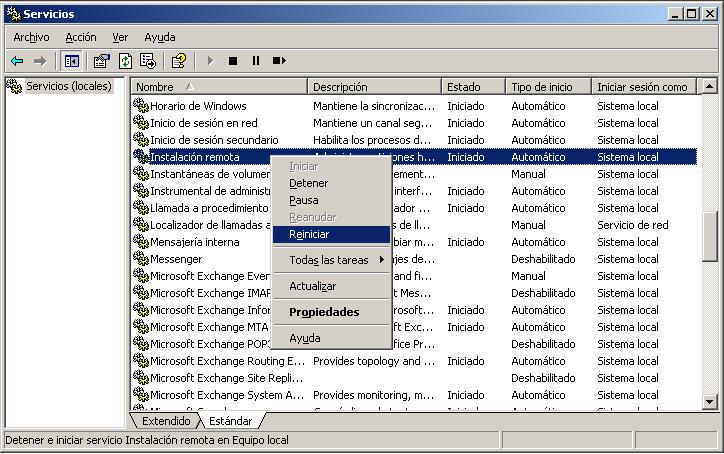The height and width of the screenshot is (454, 724).
Task: Click the status bar Detener e iniciar text
Action: [x=147, y=440]
